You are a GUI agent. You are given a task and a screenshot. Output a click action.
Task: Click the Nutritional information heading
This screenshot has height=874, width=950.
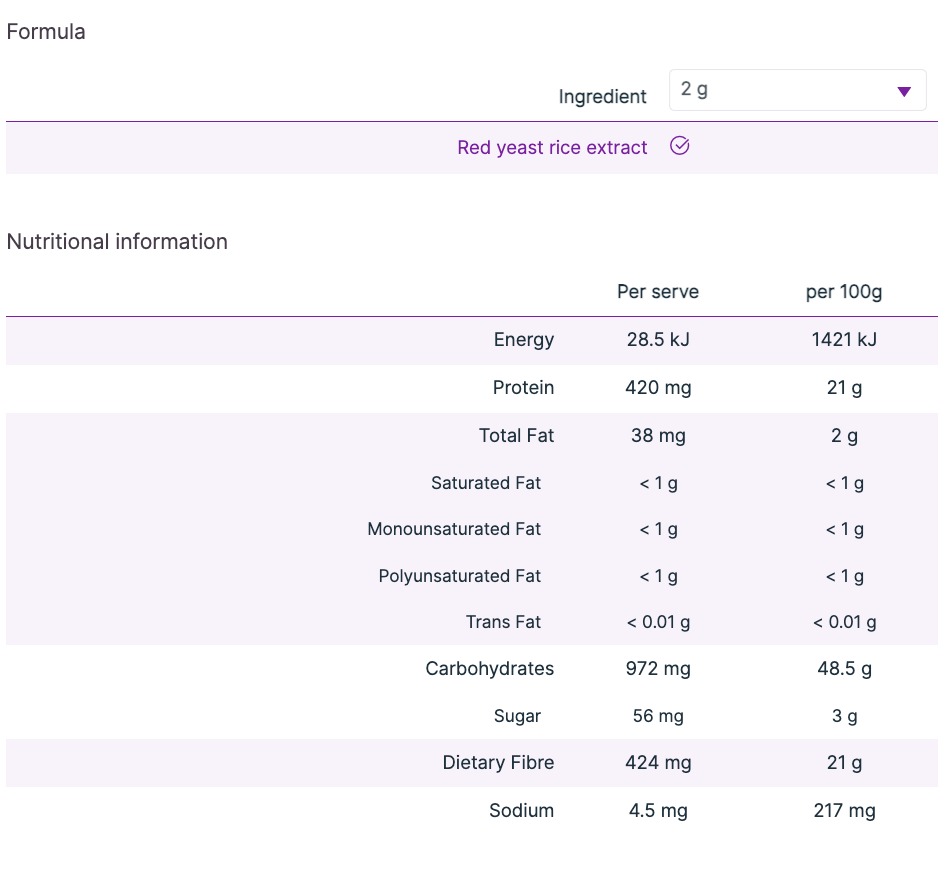click(117, 242)
